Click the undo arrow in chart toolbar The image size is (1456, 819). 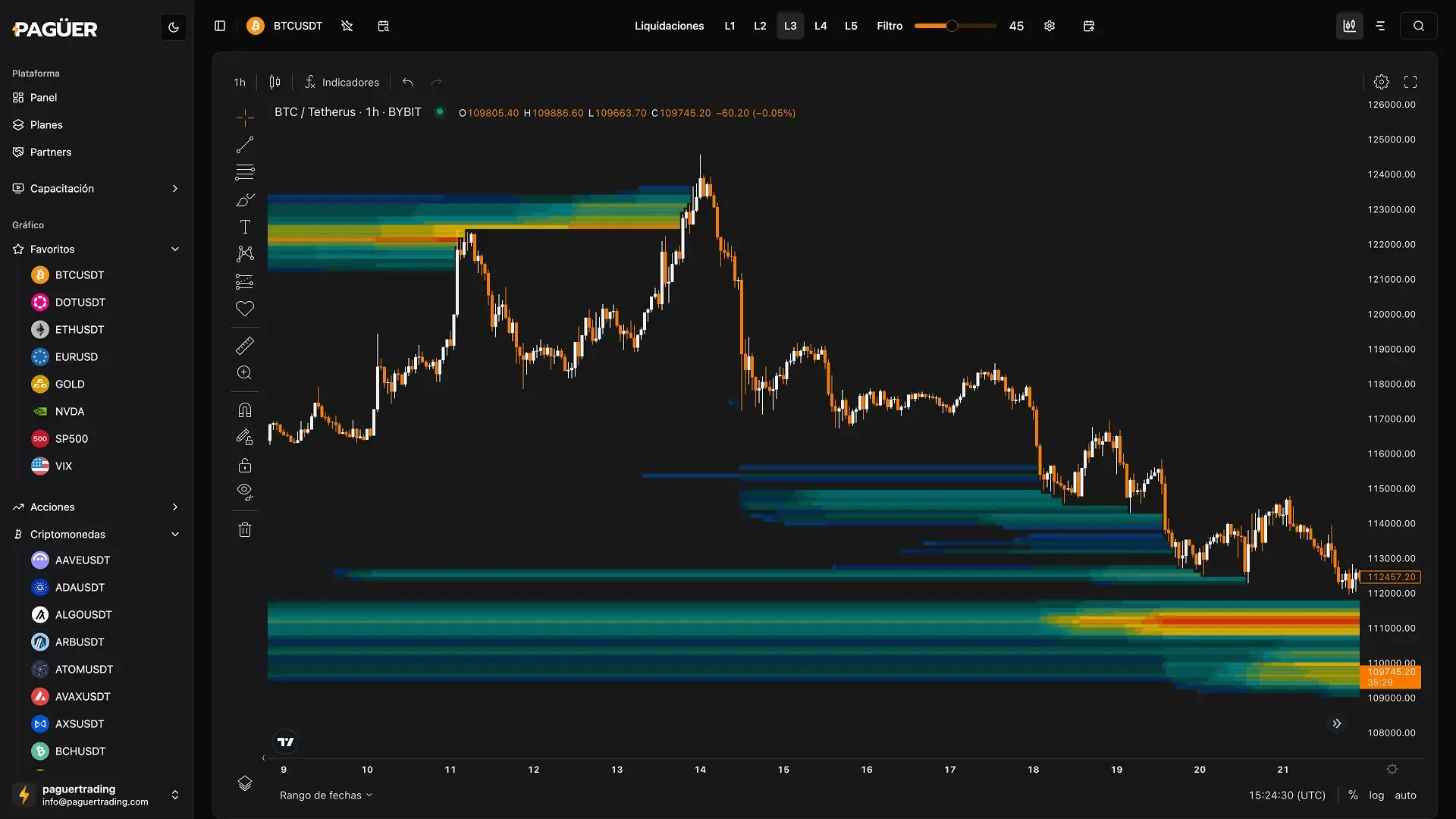click(x=407, y=82)
